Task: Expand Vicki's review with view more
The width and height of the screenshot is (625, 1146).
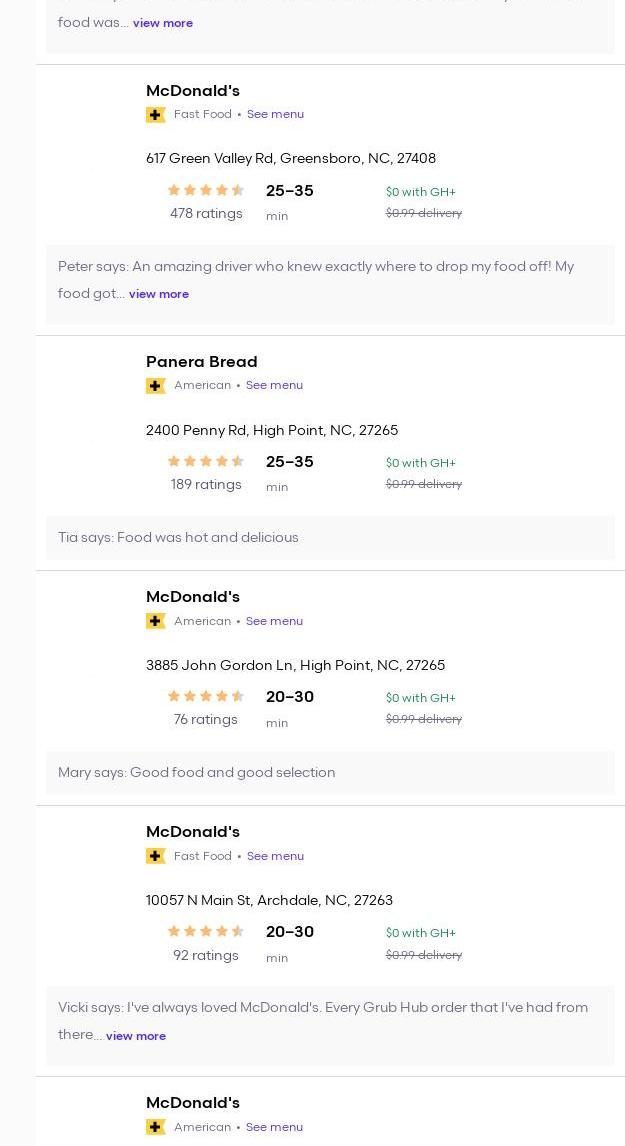Action: 136,1036
